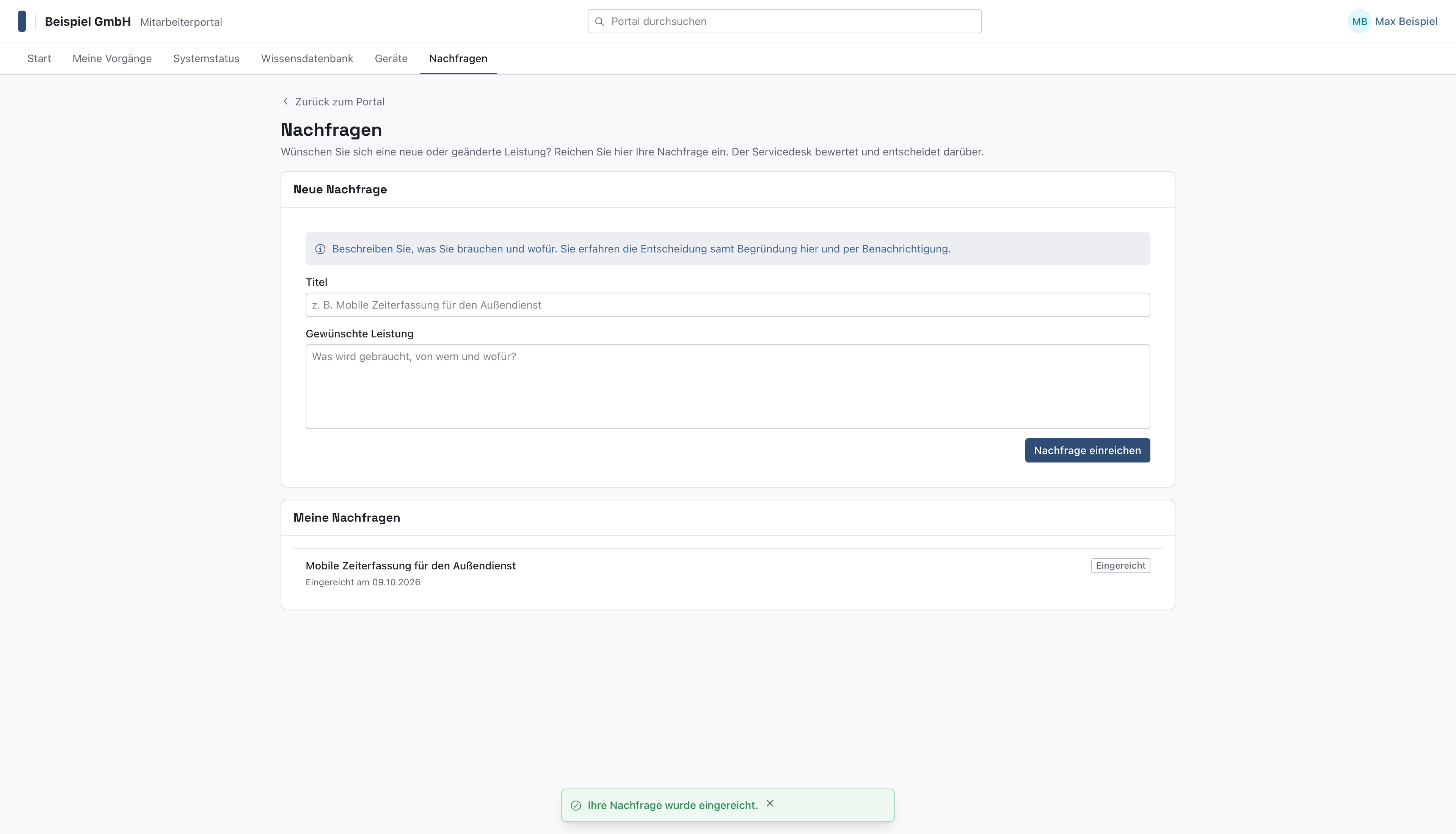Click into the Titel input field
The height and width of the screenshot is (834, 1456).
727,305
